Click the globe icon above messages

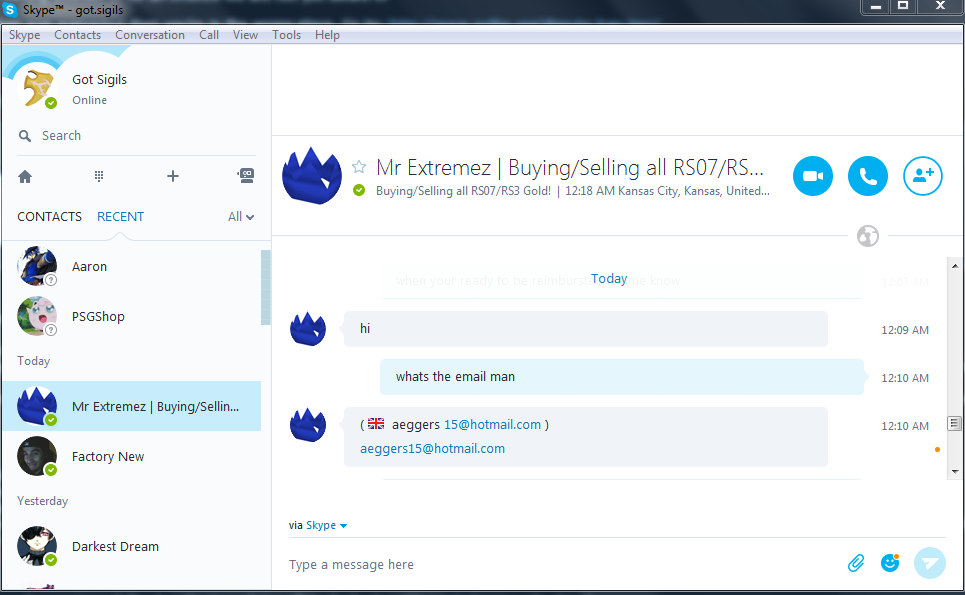pyautogui.click(x=868, y=236)
